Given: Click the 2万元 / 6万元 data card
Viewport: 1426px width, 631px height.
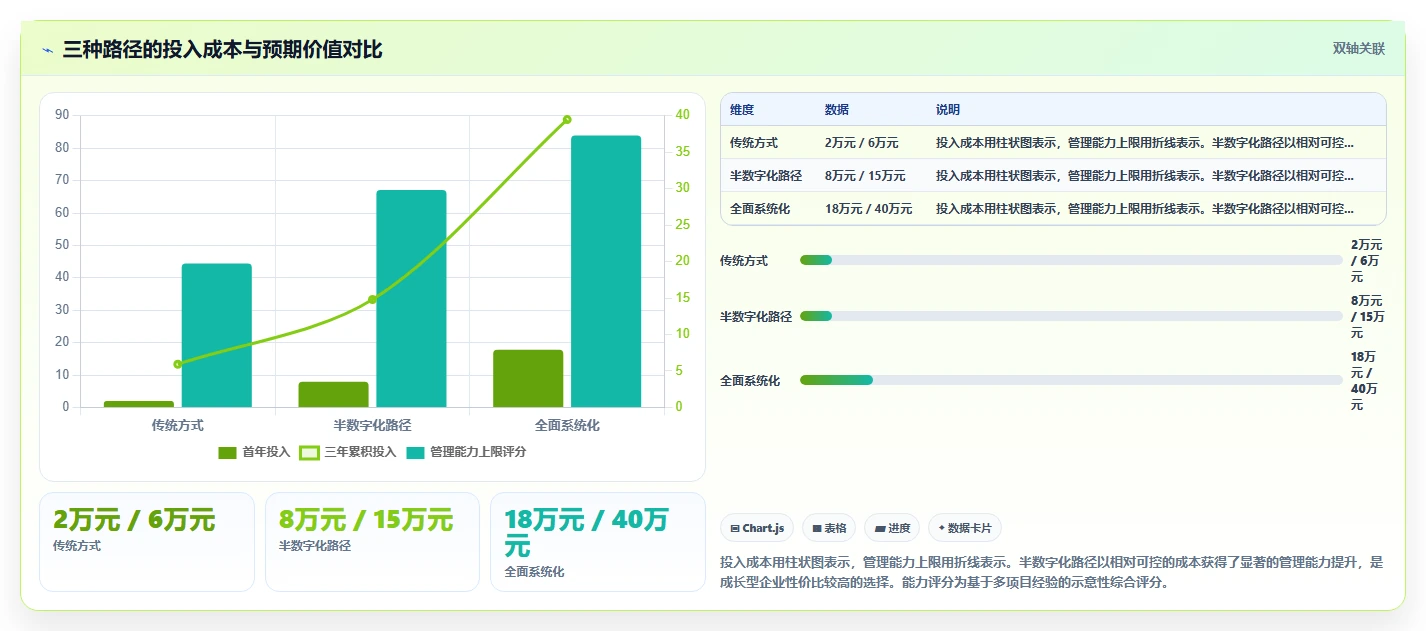Looking at the screenshot, I should pyautogui.click(x=147, y=542).
